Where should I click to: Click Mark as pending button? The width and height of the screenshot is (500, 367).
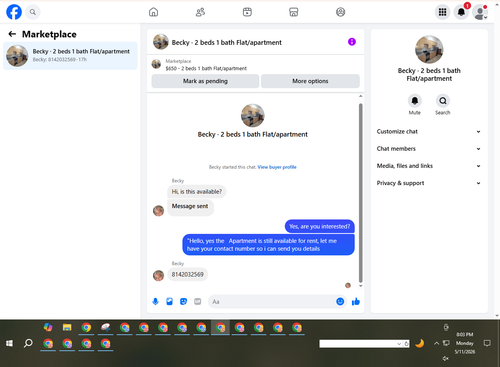tap(205, 81)
